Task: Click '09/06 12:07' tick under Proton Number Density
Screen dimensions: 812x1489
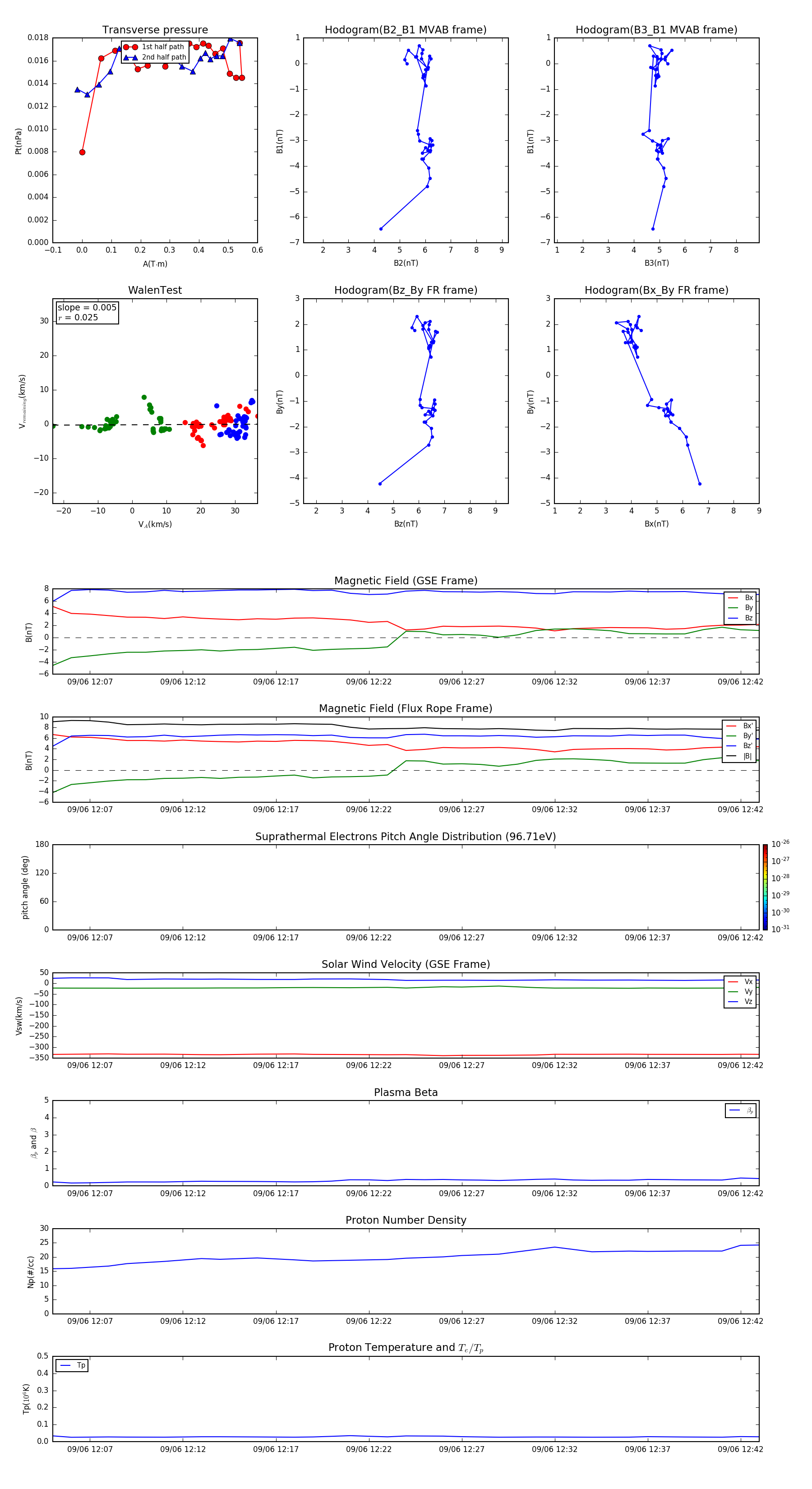Action: pos(90,1321)
